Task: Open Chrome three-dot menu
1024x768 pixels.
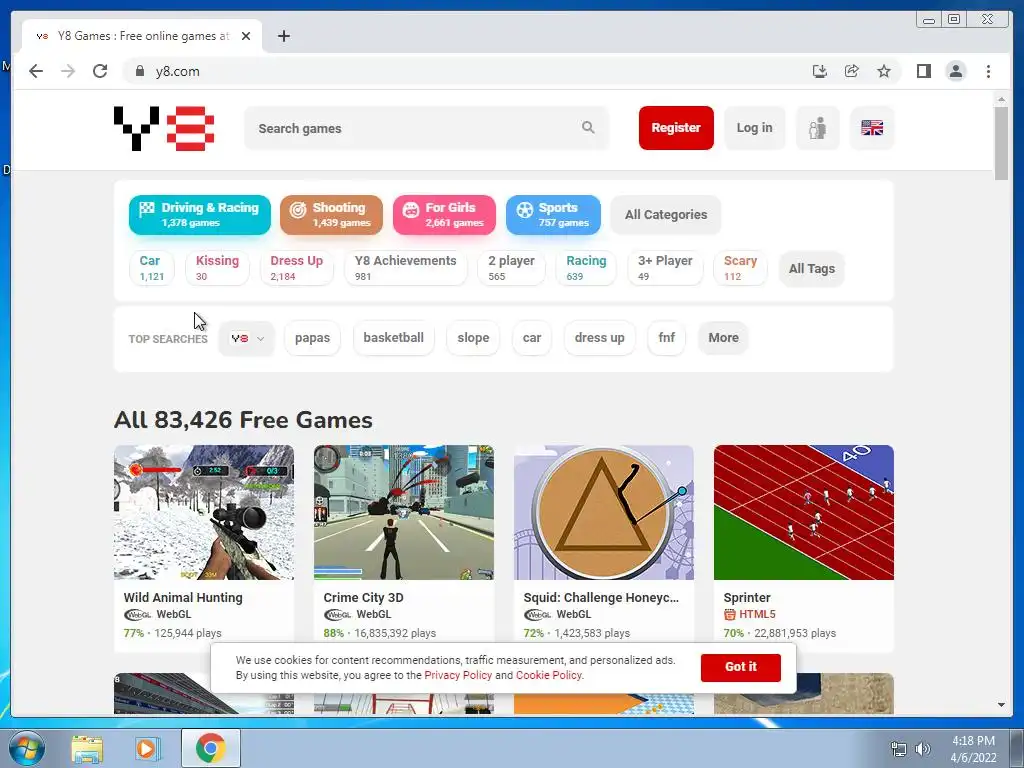Action: click(988, 71)
